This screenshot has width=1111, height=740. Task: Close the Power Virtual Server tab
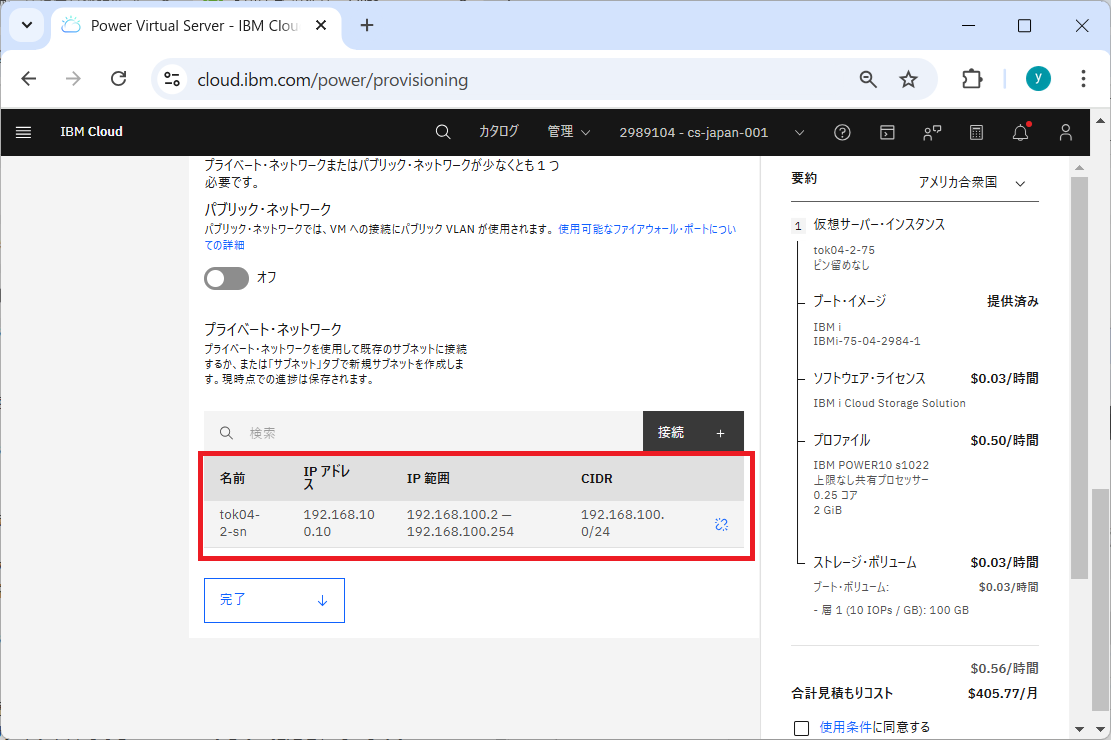click(321, 26)
